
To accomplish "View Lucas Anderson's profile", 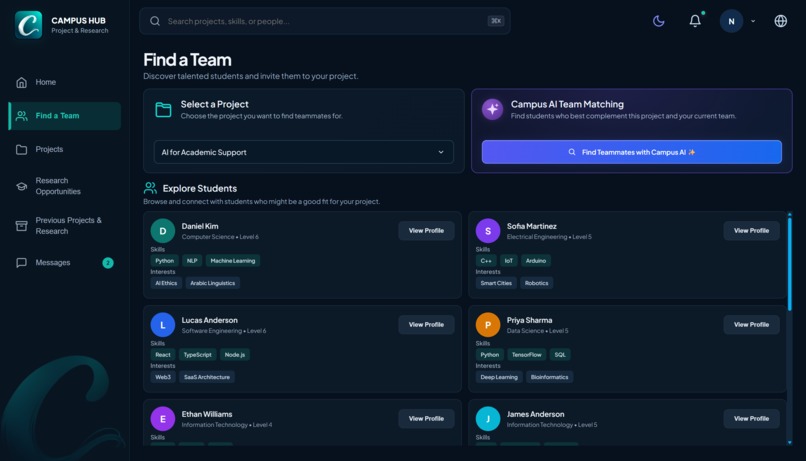I will [x=426, y=325].
